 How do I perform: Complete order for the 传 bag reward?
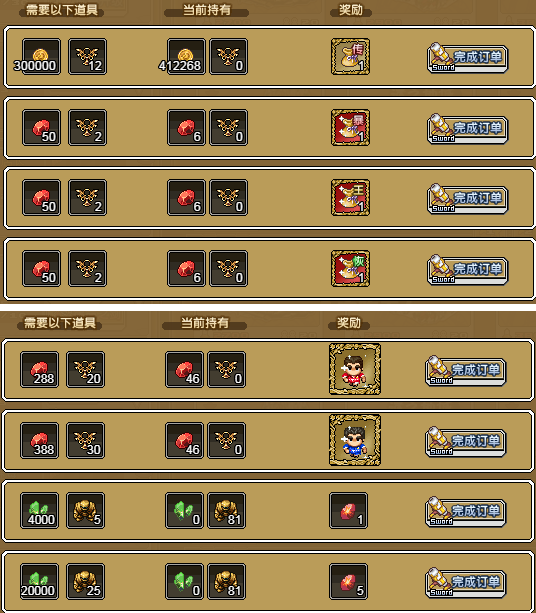point(467,58)
